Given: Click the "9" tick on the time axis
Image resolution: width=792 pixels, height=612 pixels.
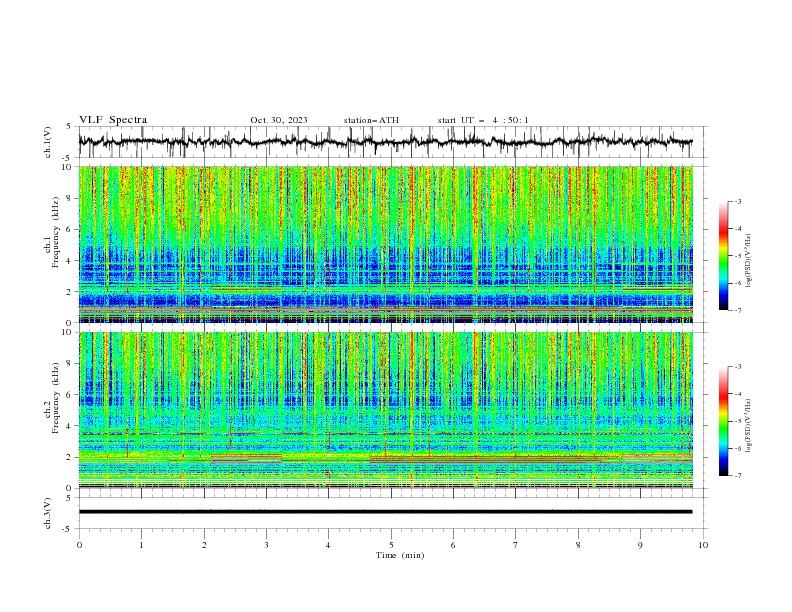Looking at the screenshot, I should click(640, 545).
